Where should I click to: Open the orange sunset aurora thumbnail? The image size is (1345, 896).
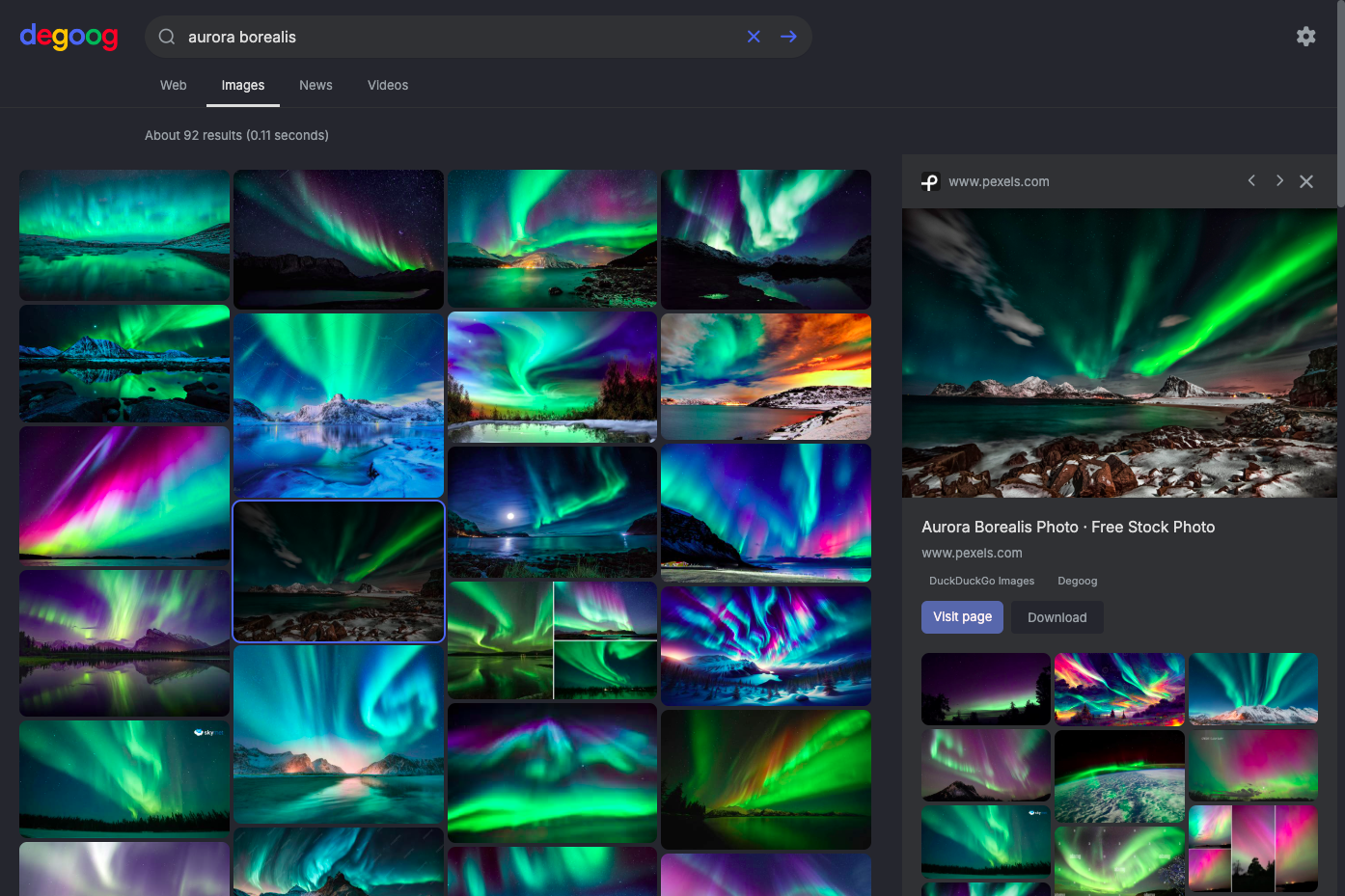click(x=766, y=376)
